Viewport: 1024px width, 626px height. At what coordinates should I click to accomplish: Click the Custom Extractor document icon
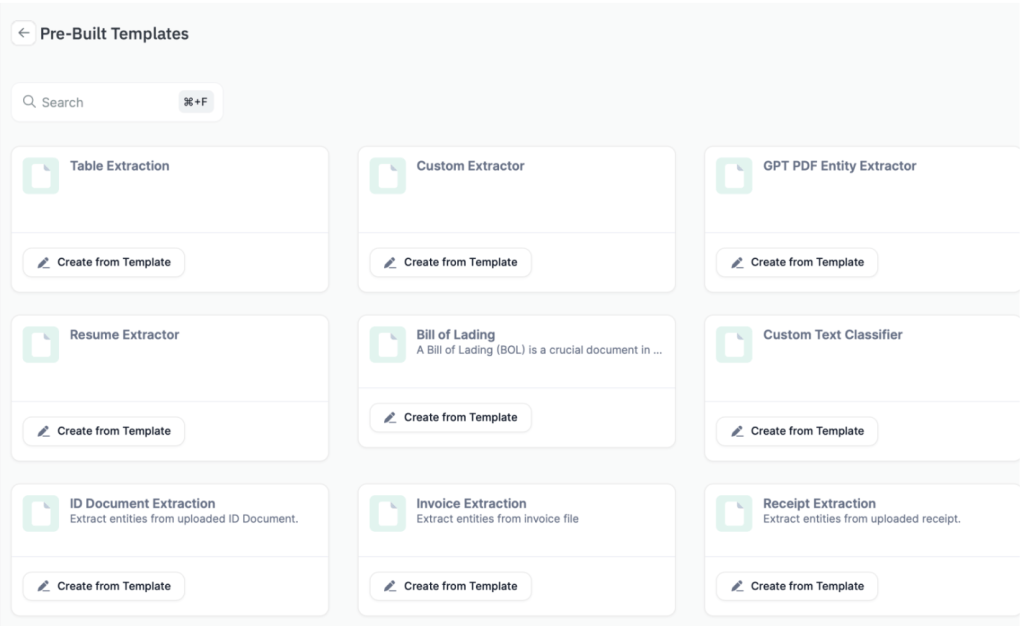click(x=387, y=175)
